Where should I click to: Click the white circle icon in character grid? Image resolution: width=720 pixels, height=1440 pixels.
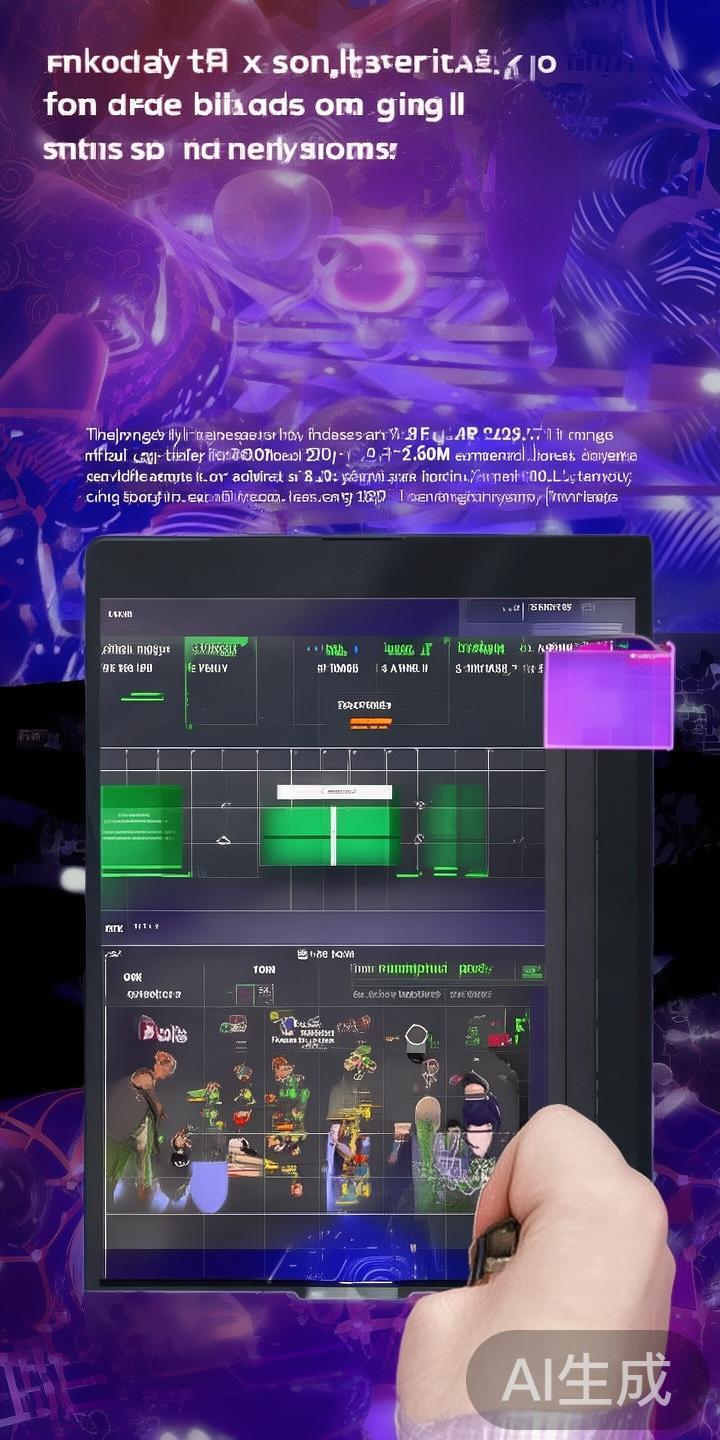[x=416, y=1035]
